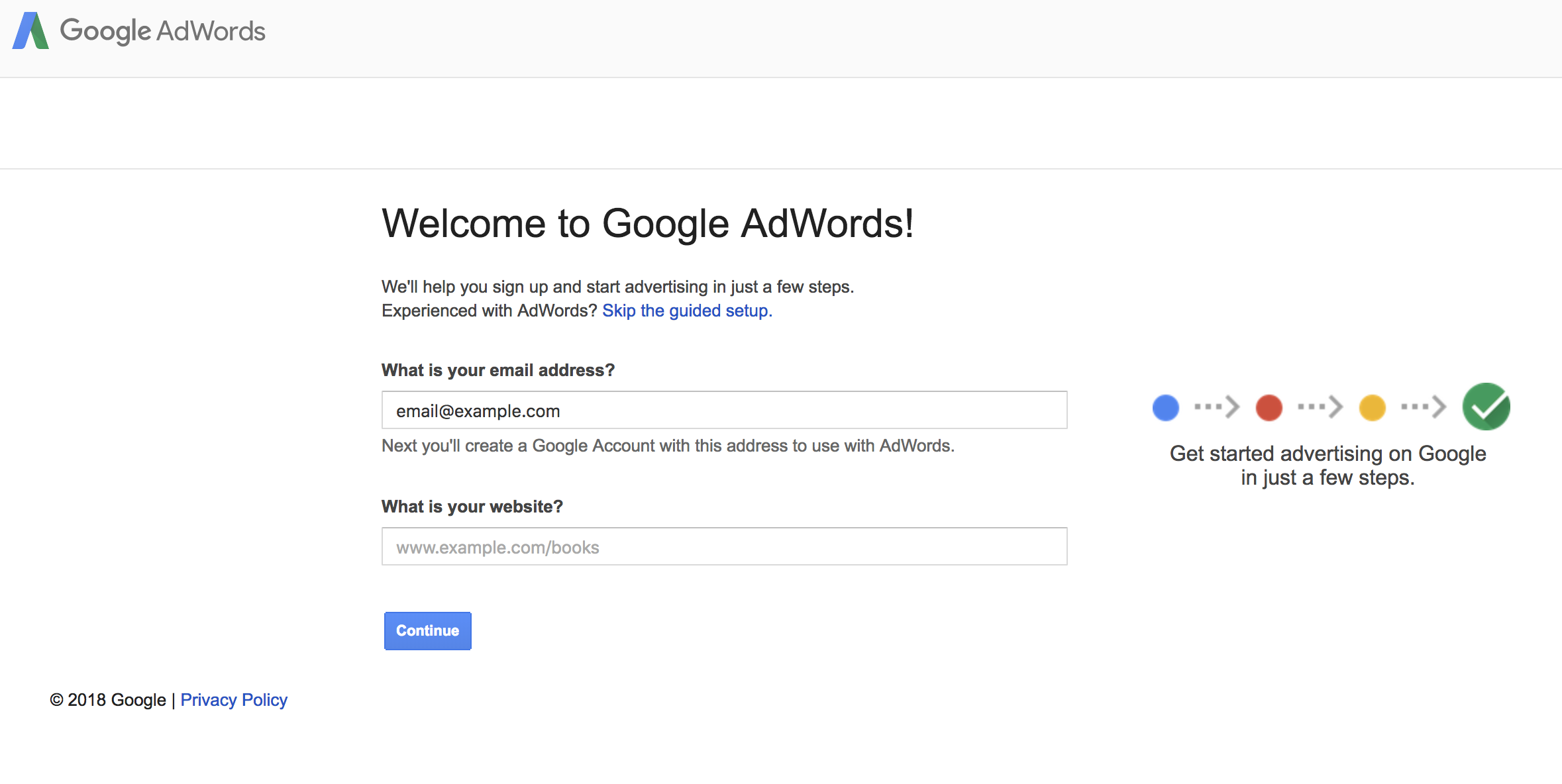Click the green checkmark circle icon

click(1486, 407)
